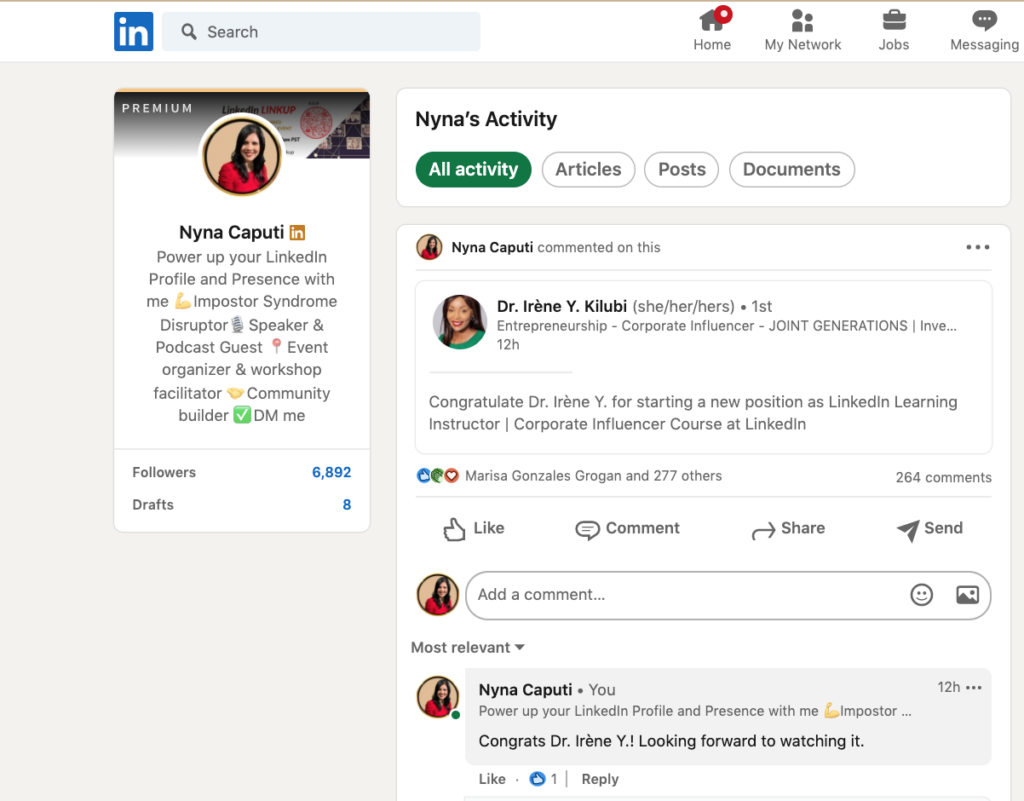The height and width of the screenshot is (801, 1024).
Task: Open the Jobs page
Action: tap(893, 30)
